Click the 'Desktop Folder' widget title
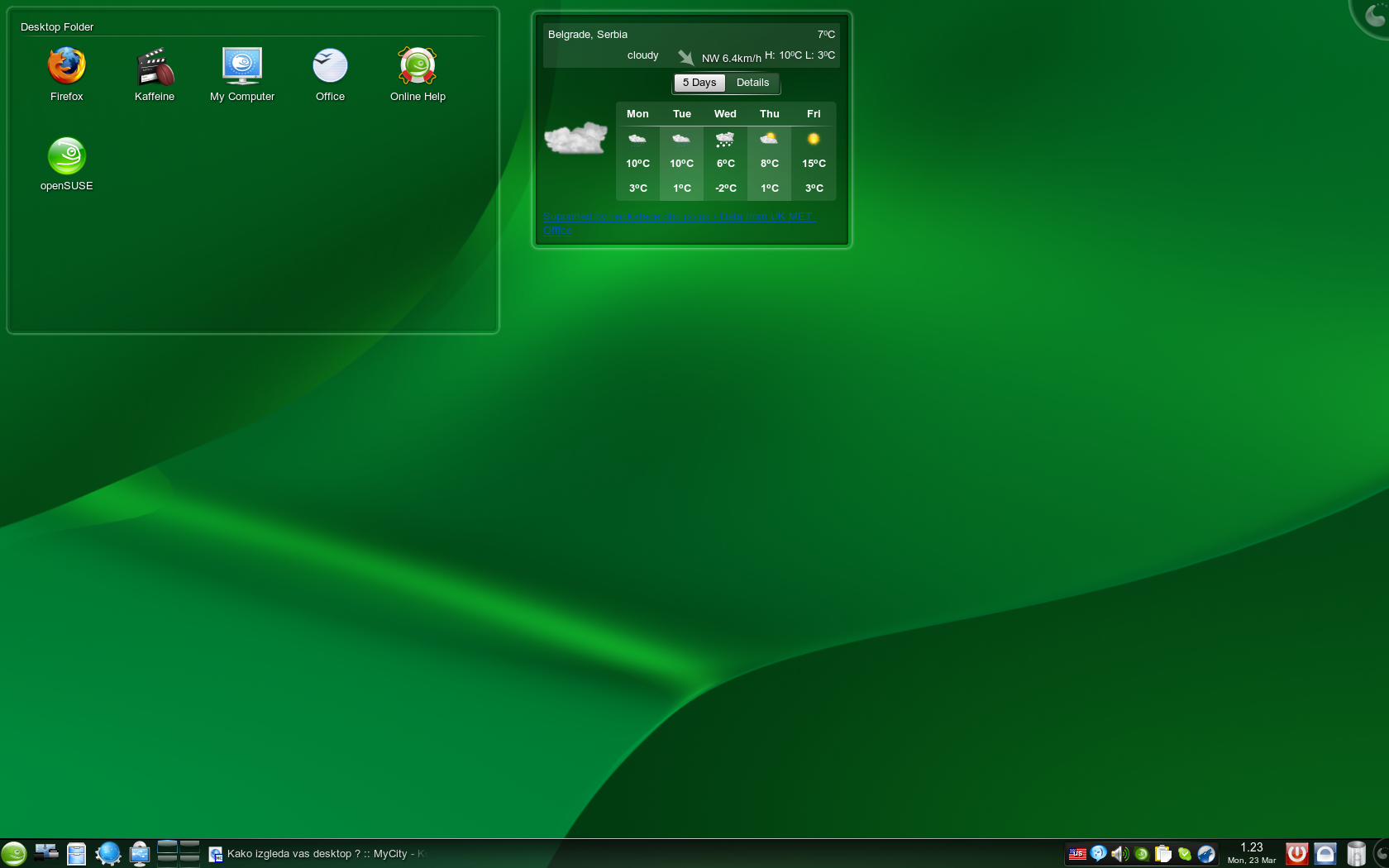1389x868 pixels. tap(57, 27)
